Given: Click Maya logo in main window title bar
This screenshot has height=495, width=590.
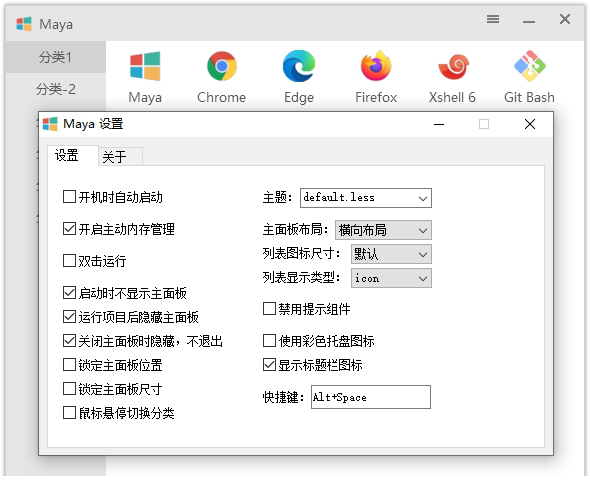Looking at the screenshot, I should tap(24, 24).
